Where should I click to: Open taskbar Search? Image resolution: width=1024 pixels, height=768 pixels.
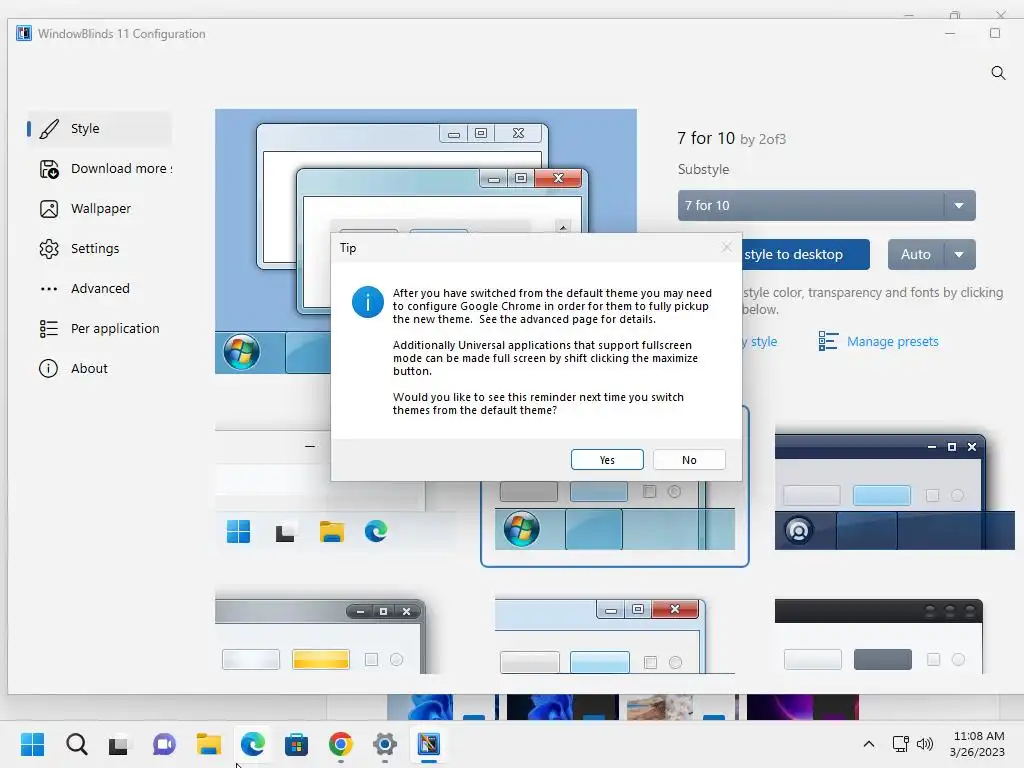(76, 744)
